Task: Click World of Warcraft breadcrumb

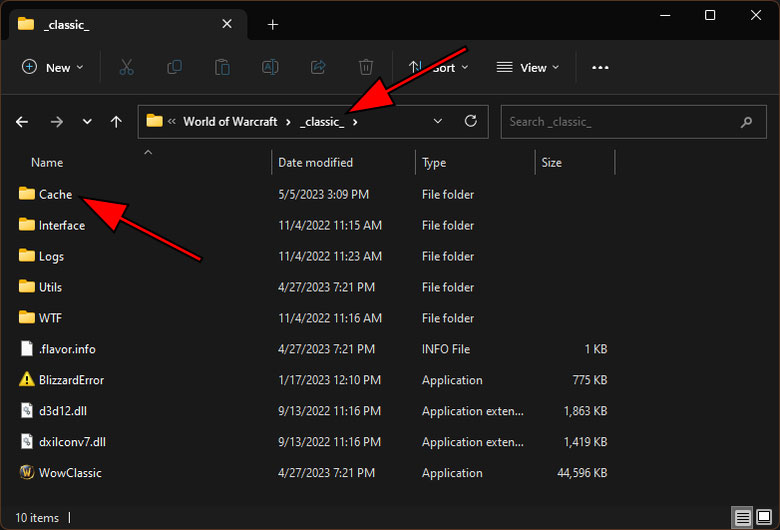Action: (230, 121)
